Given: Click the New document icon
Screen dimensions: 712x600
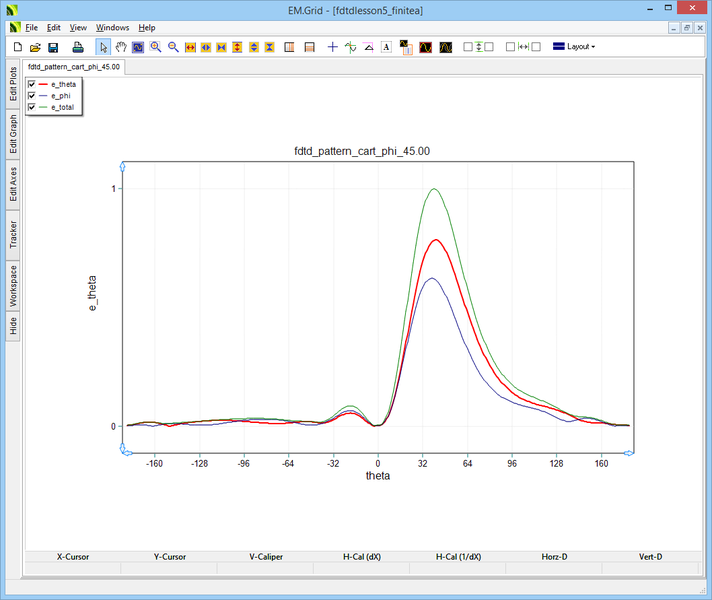Looking at the screenshot, I should [17, 47].
